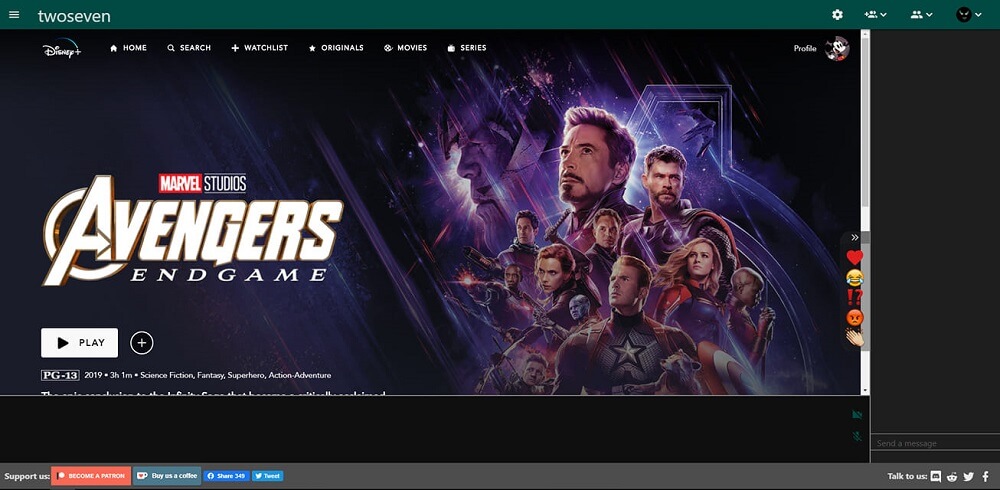Click the Twitter Tweet button

267,476
